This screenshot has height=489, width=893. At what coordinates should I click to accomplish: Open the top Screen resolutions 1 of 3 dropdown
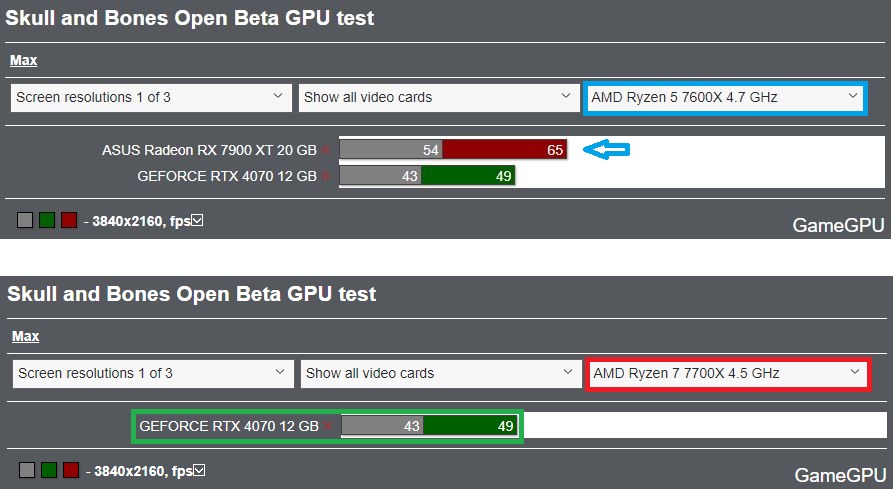[151, 97]
